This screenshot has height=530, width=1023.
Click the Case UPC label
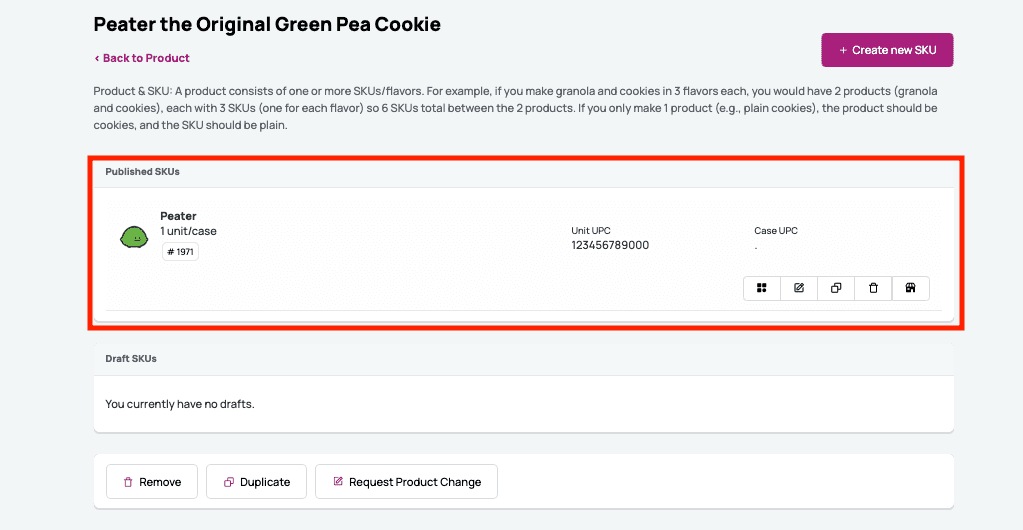776,231
